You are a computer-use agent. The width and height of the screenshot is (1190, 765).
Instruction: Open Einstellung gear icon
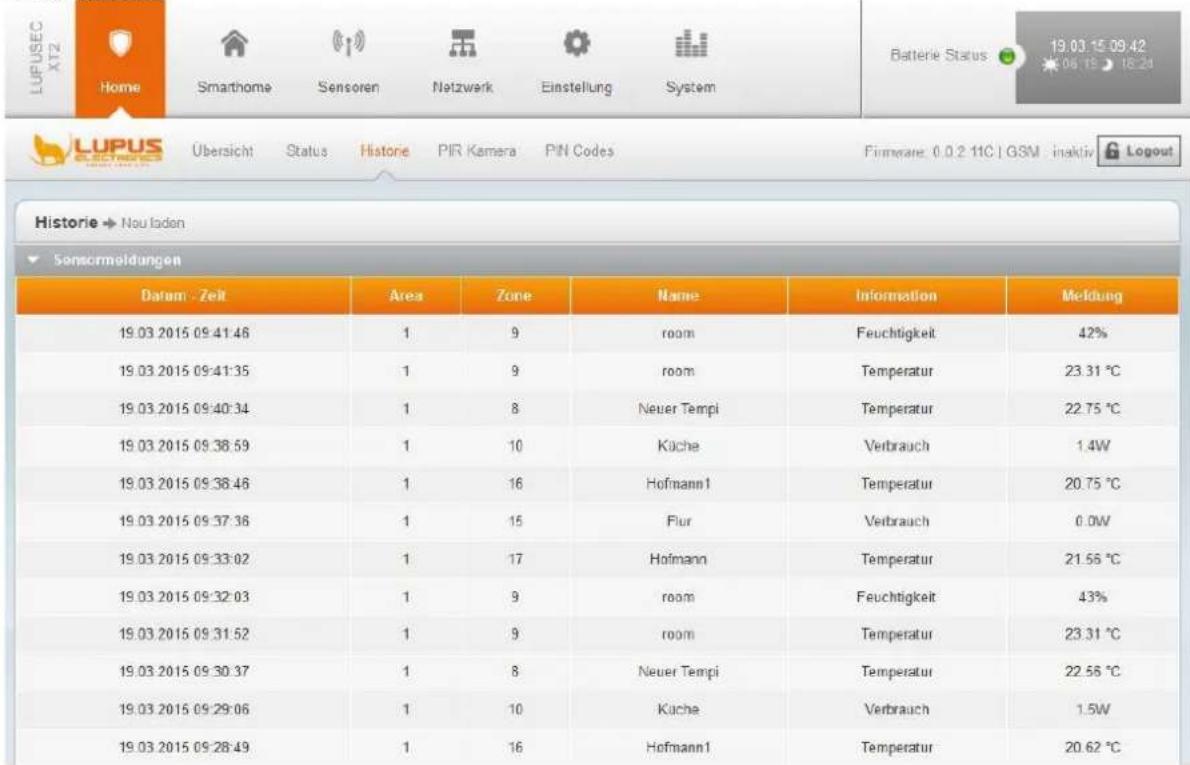(577, 43)
